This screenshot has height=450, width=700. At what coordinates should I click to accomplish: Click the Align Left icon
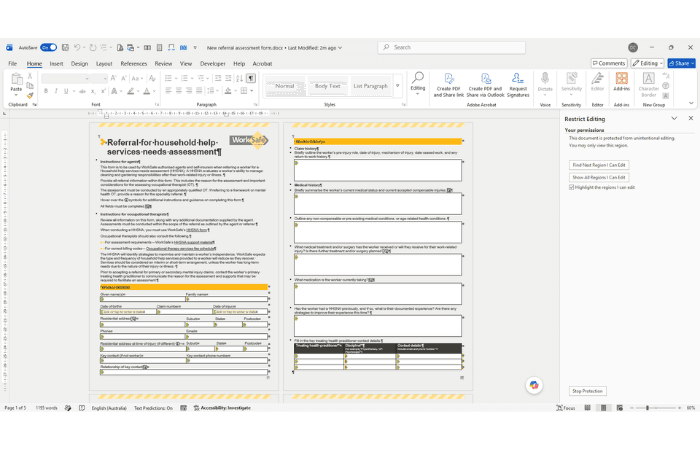[168, 91]
